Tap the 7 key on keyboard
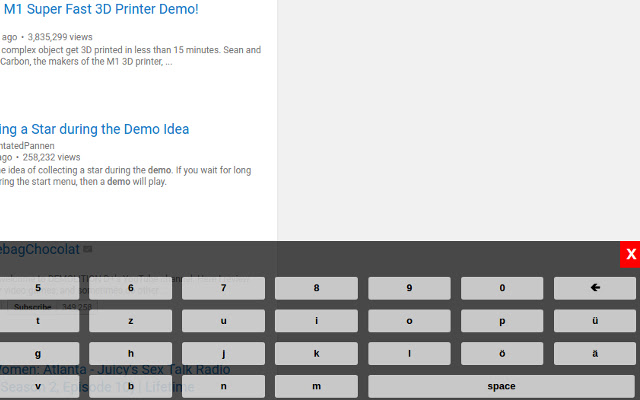640x400 pixels. 223,288
